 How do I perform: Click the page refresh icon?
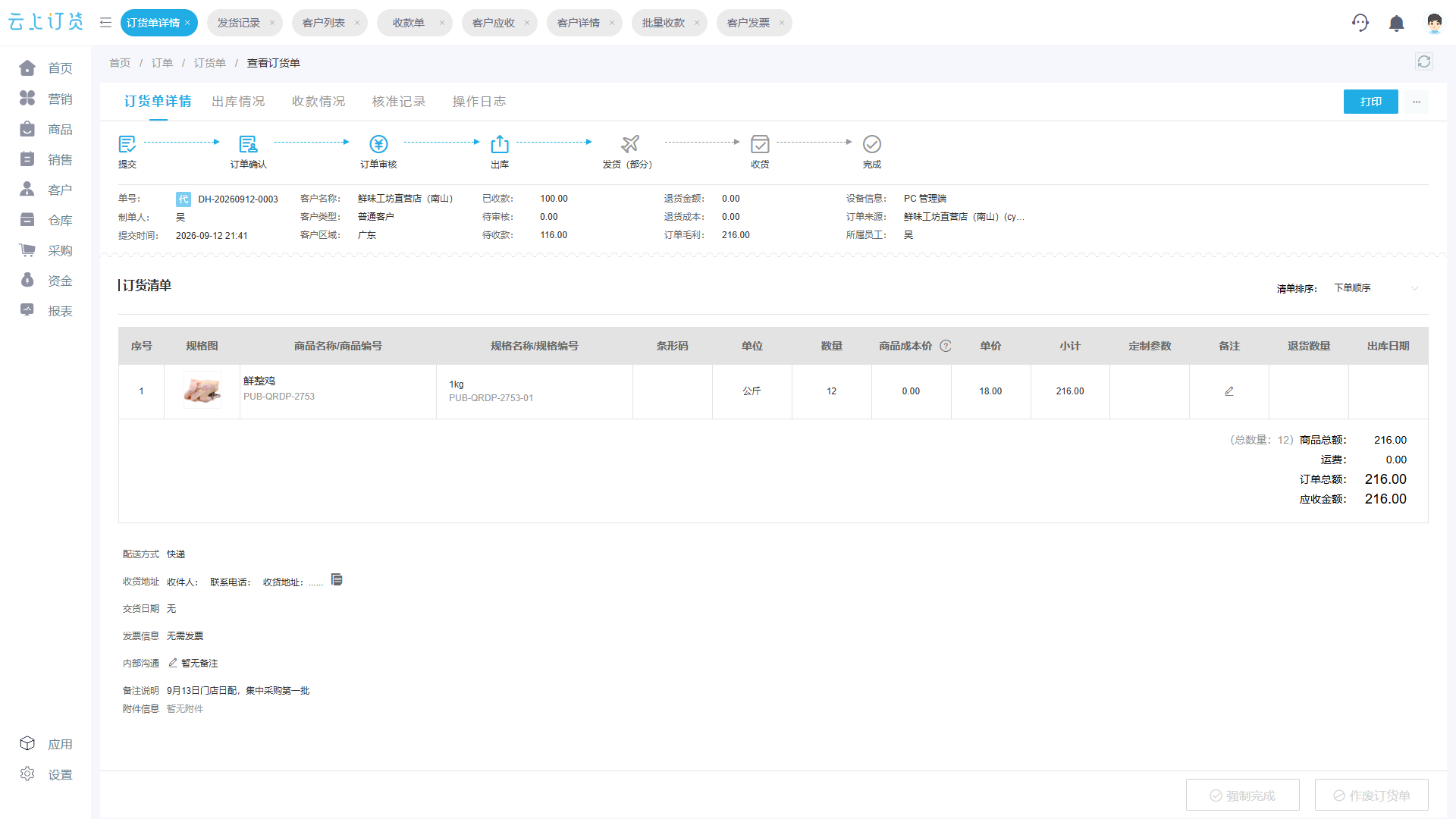(x=1424, y=62)
